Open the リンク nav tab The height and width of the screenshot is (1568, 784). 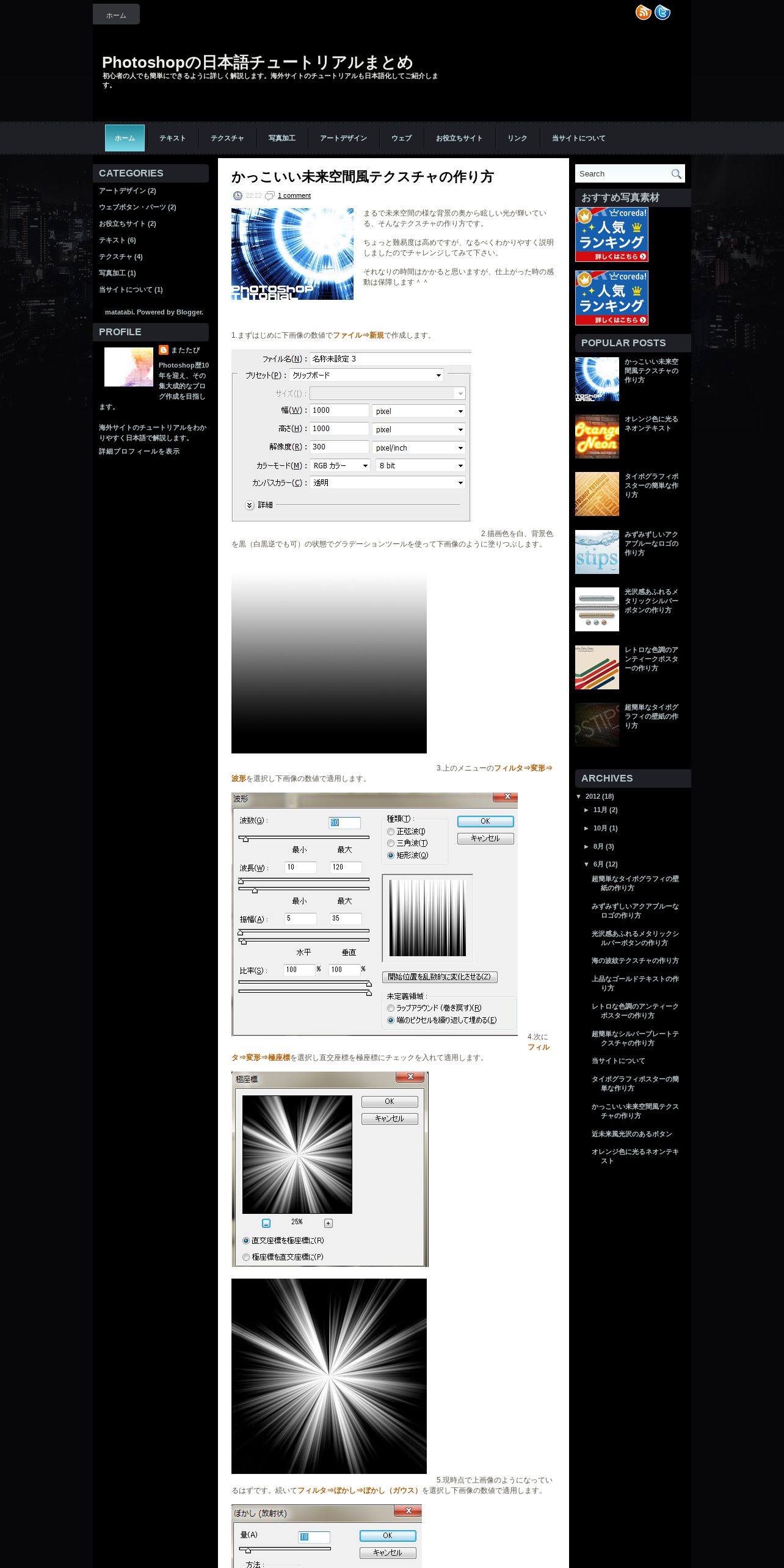tap(517, 138)
